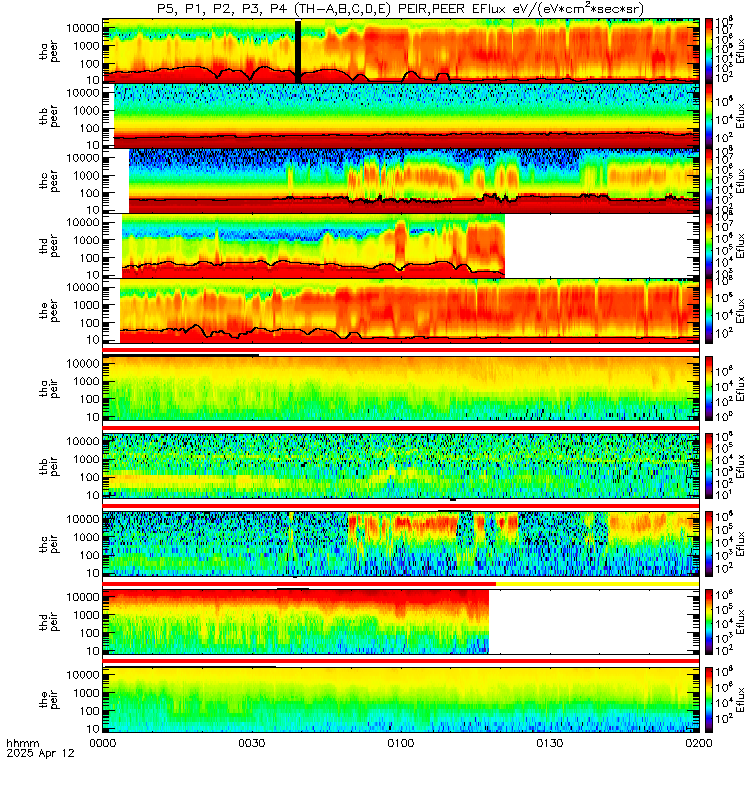The width and height of the screenshot is (750, 800).
Task: Click the tha peer Eflux color bar
Action: pos(709,51)
